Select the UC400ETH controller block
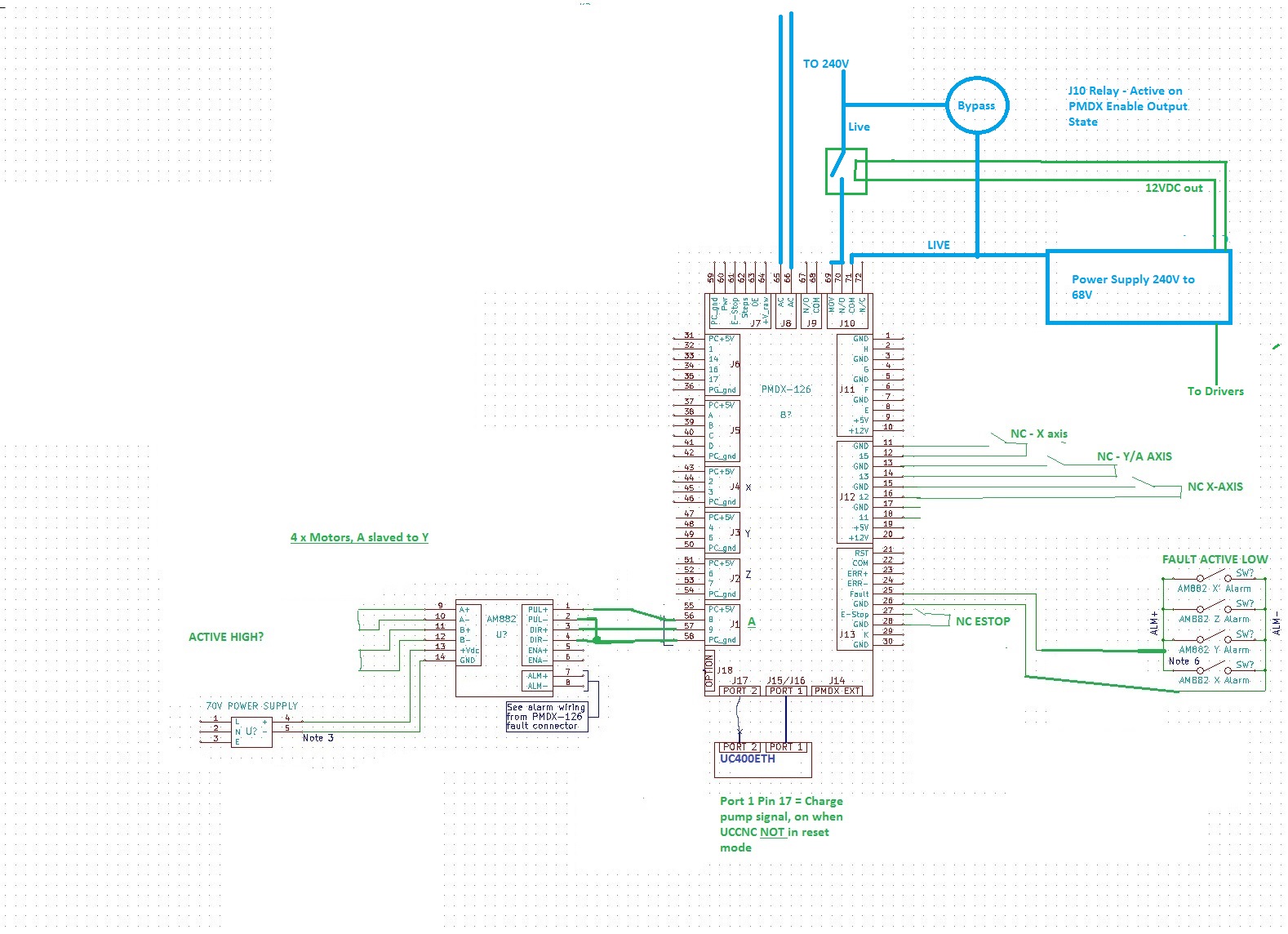Viewport: 1288px width, 934px height. tap(762, 760)
